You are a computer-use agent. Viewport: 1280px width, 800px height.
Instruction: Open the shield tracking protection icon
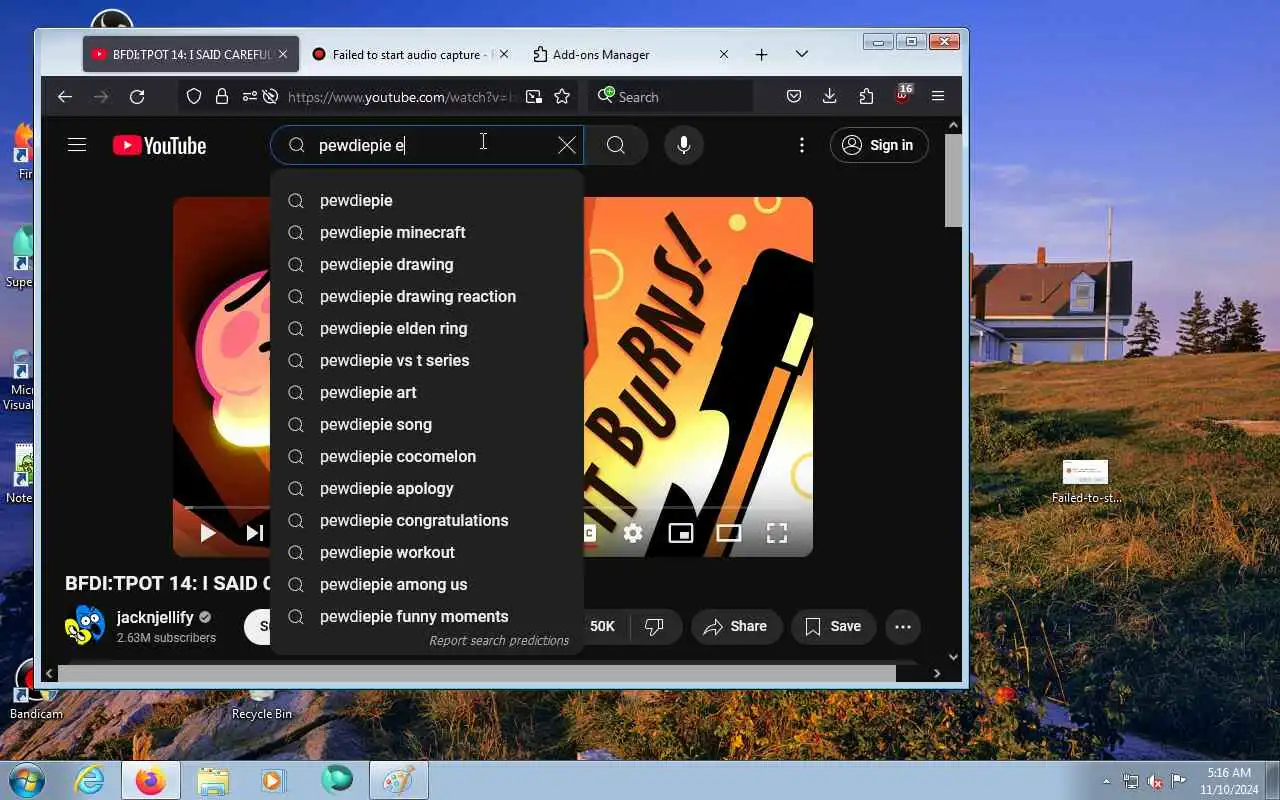(194, 97)
